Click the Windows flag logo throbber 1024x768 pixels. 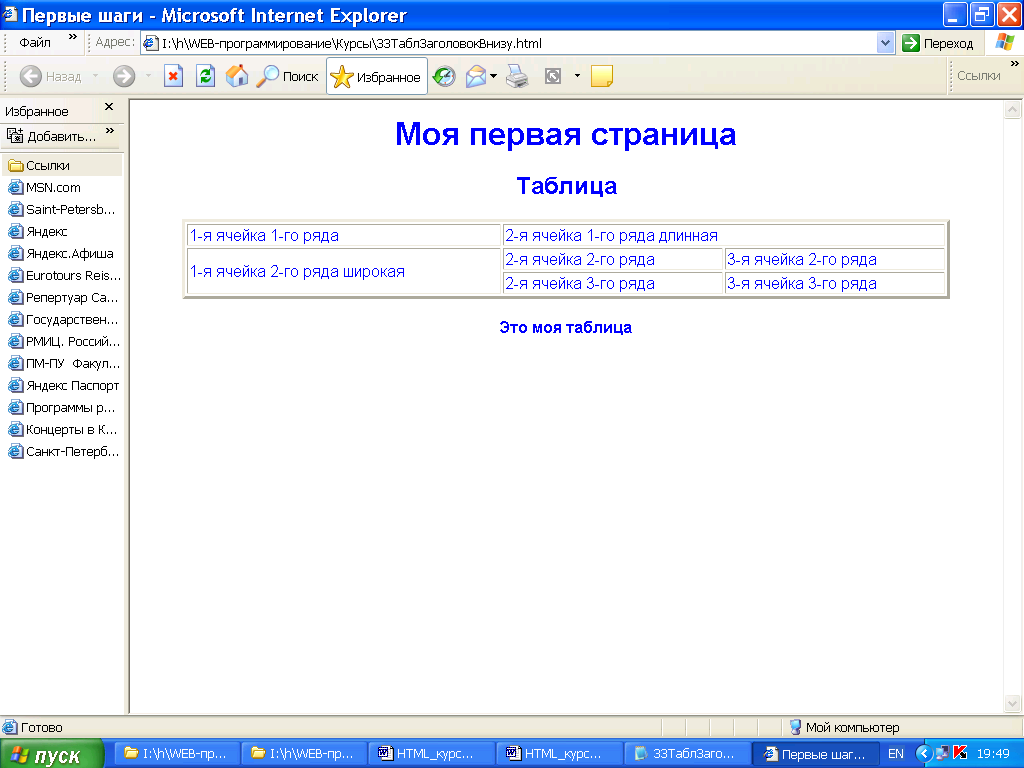point(1005,44)
